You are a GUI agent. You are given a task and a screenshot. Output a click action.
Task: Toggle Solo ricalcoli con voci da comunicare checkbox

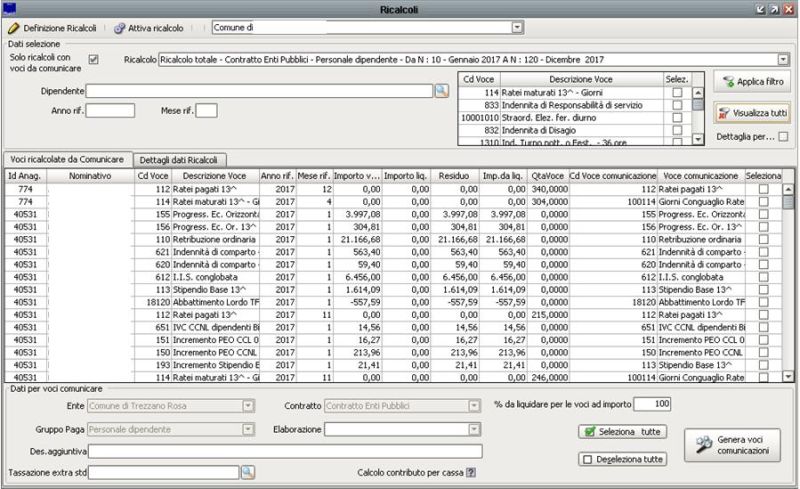point(94,60)
